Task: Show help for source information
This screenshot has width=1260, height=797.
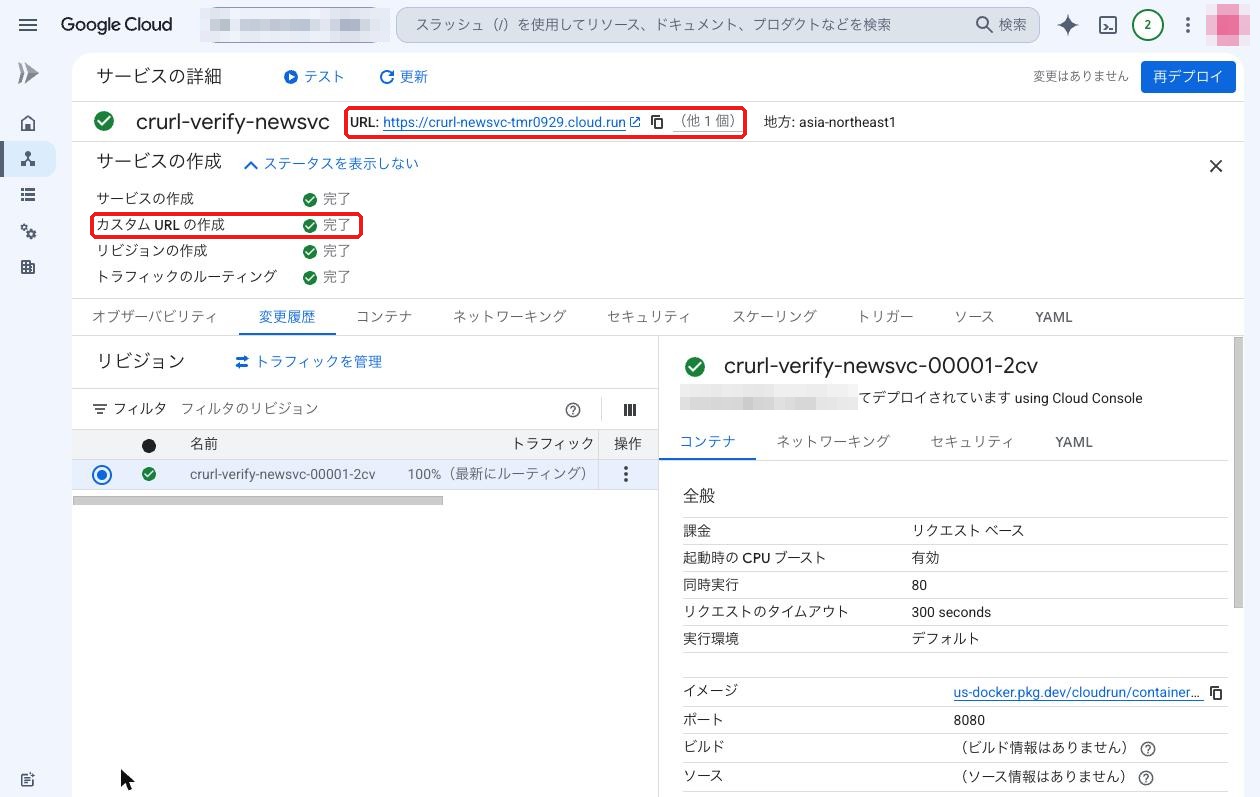Action: pos(1146,777)
